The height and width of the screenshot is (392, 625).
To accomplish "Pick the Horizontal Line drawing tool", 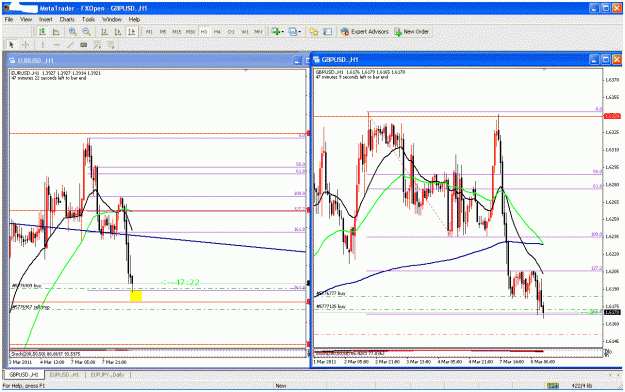I will [56, 45].
